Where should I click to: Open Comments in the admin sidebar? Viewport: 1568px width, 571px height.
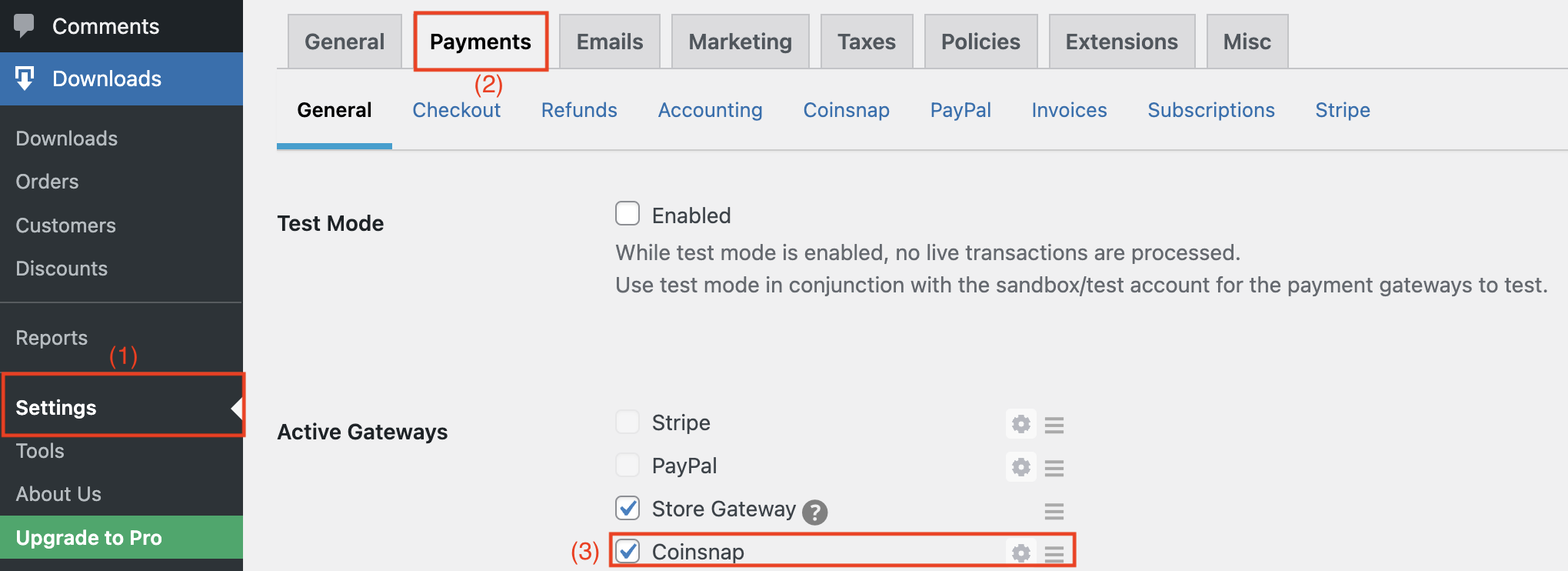coord(105,26)
